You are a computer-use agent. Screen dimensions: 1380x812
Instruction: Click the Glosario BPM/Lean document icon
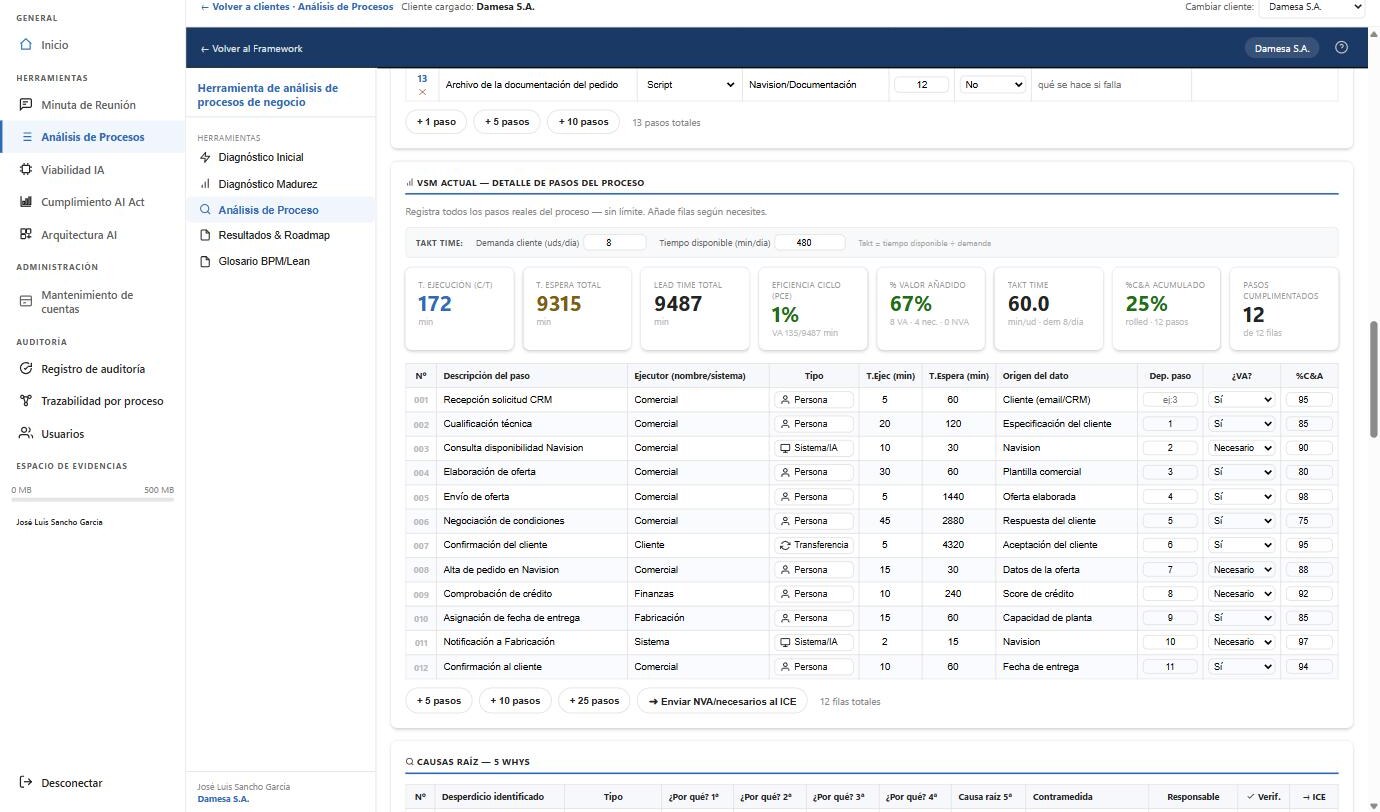(x=205, y=262)
